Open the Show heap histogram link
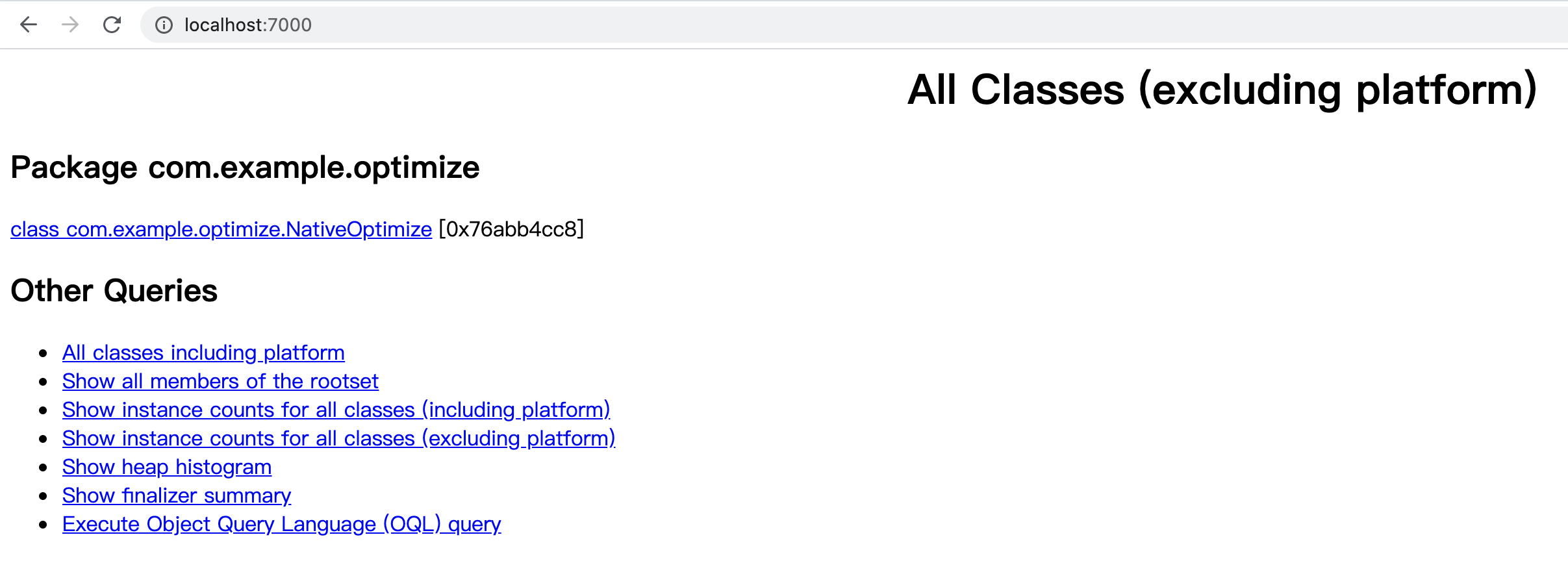This screenshot has height=561, width=1568. [x=167, y=467]
